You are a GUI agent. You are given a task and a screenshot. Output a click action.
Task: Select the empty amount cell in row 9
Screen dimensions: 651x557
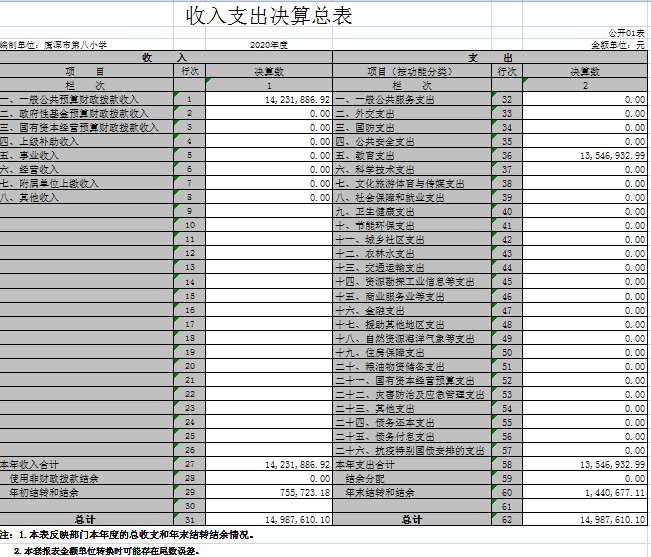pyautogui.click(x=269, y=212)
